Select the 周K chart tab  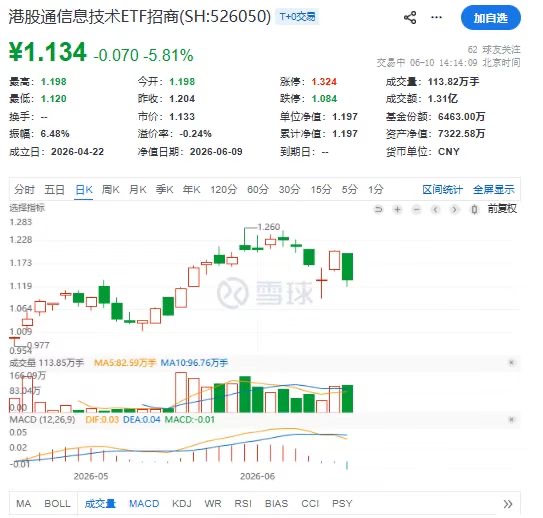(110, 189)
